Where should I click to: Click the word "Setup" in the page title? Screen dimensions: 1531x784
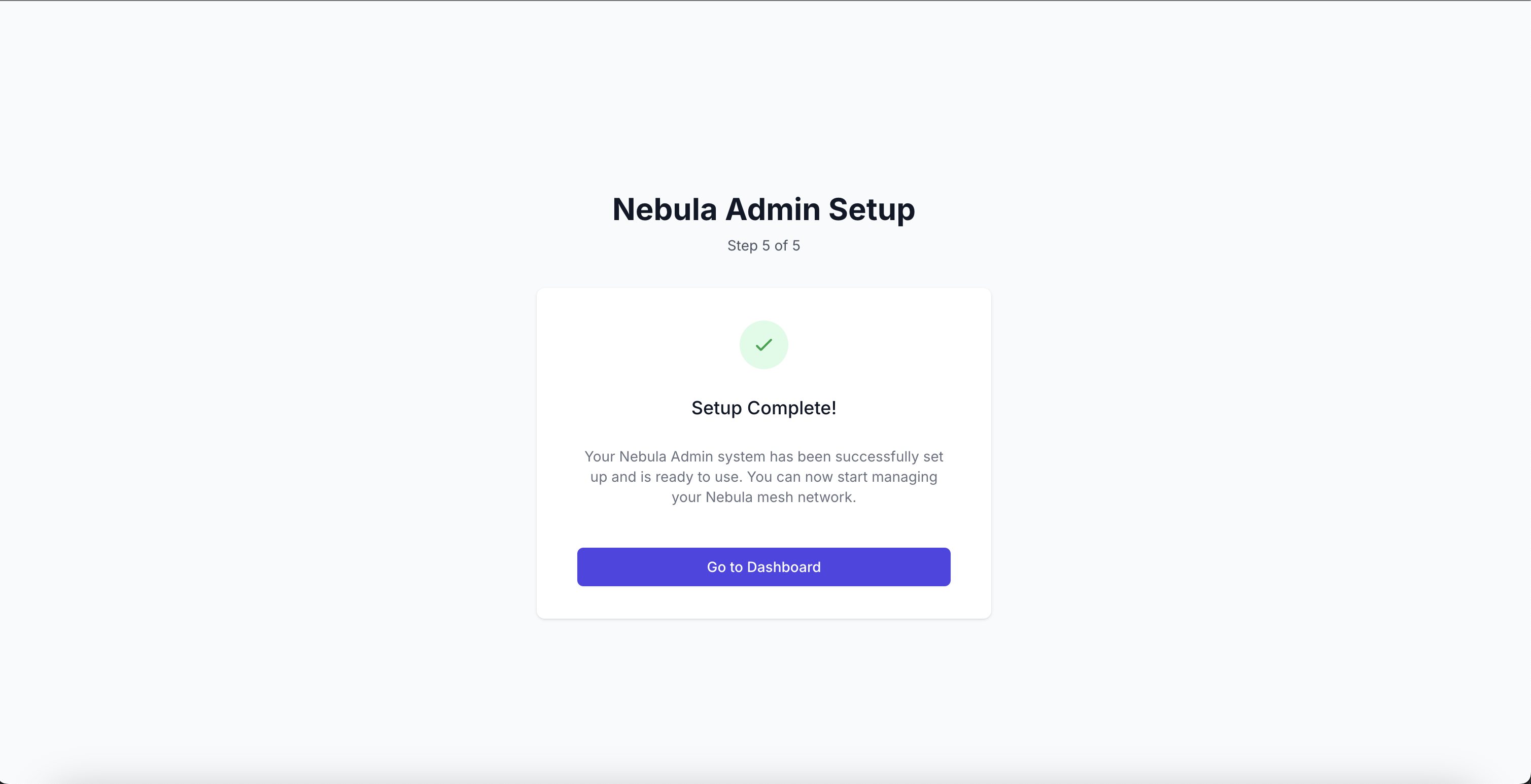[x=872, y=209]
